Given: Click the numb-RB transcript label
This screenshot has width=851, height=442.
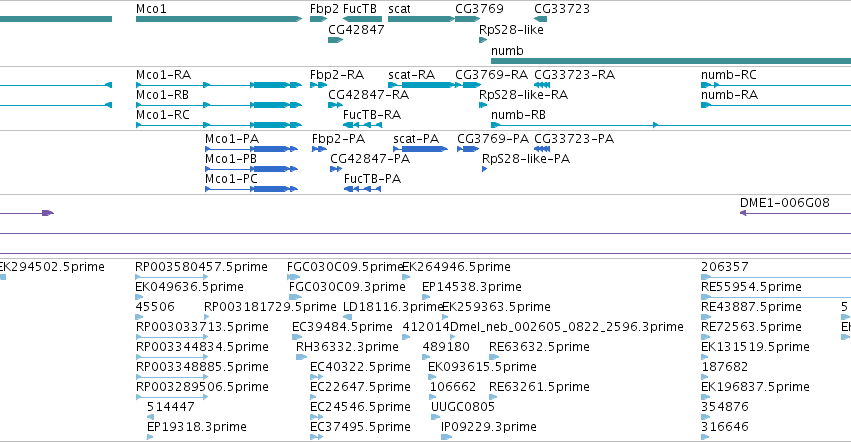Looking at the screenshot, I should point(518,115).
